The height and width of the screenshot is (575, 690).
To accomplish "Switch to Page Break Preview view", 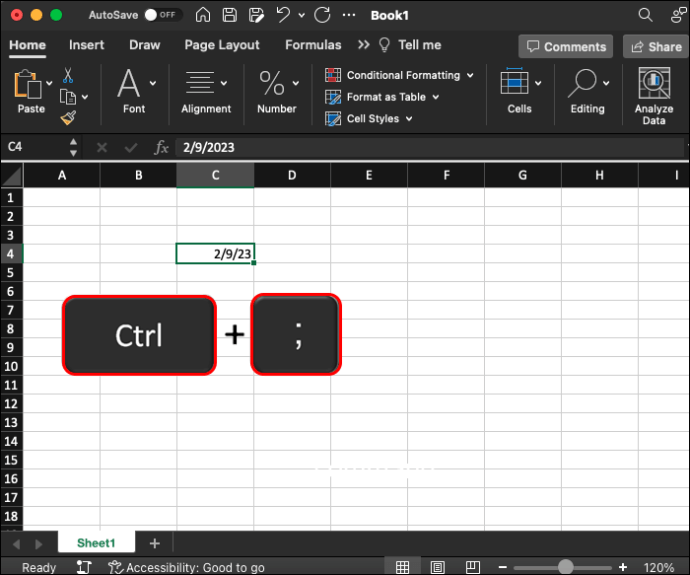I will (473, 567).
